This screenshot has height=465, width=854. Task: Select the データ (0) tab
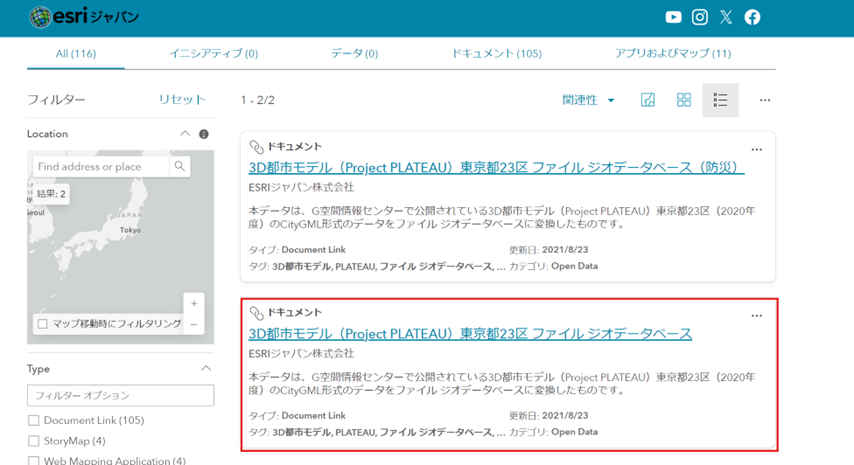(x=355, y=53)
